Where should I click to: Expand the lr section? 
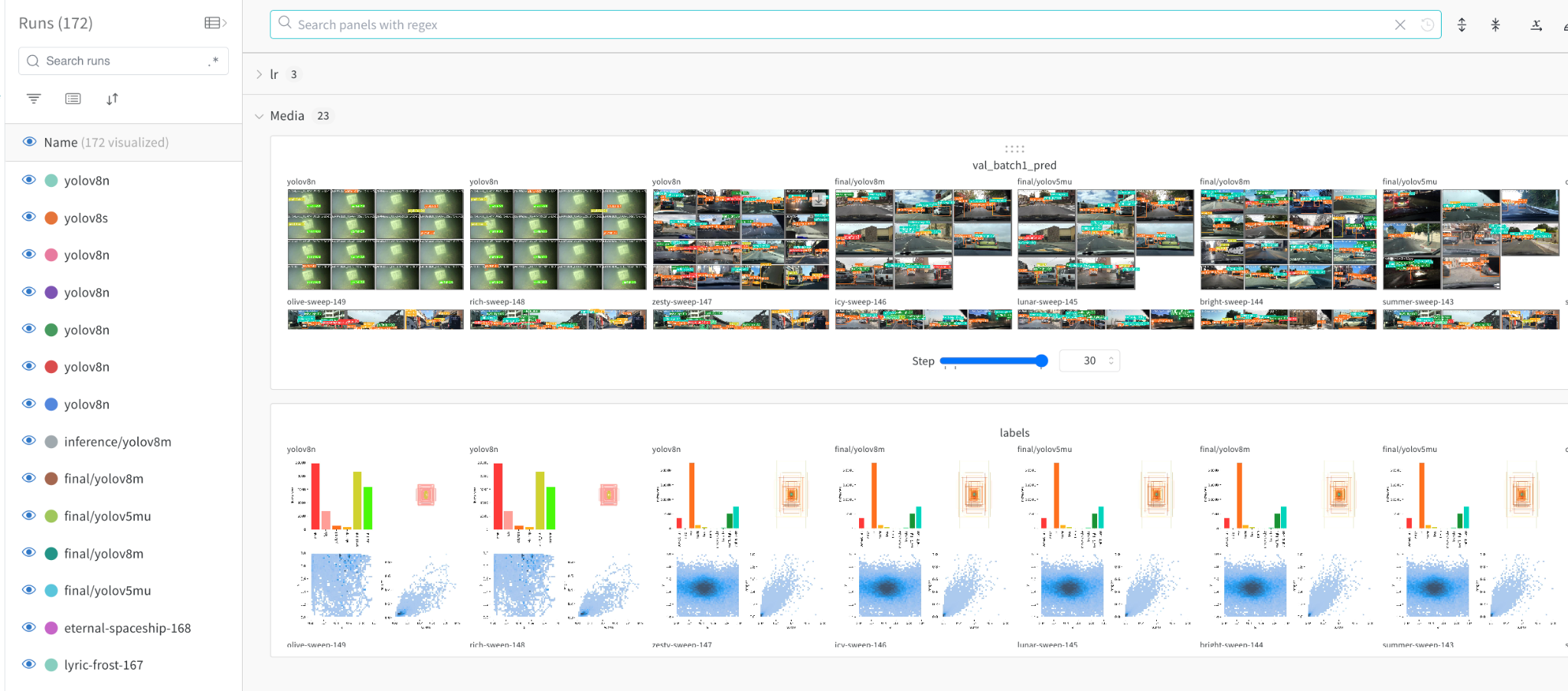click(259, 74)
